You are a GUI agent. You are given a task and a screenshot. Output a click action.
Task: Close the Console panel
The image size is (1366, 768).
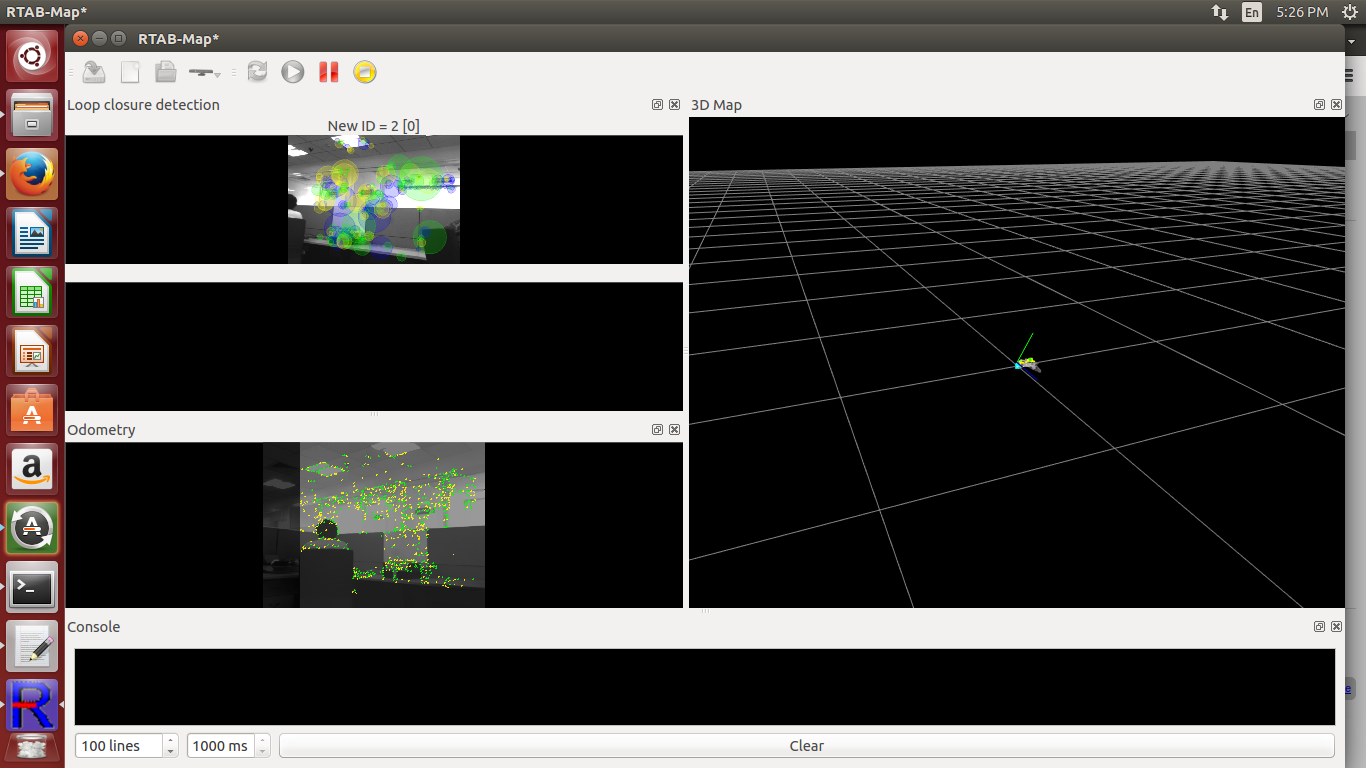(x=1336, y=627)
